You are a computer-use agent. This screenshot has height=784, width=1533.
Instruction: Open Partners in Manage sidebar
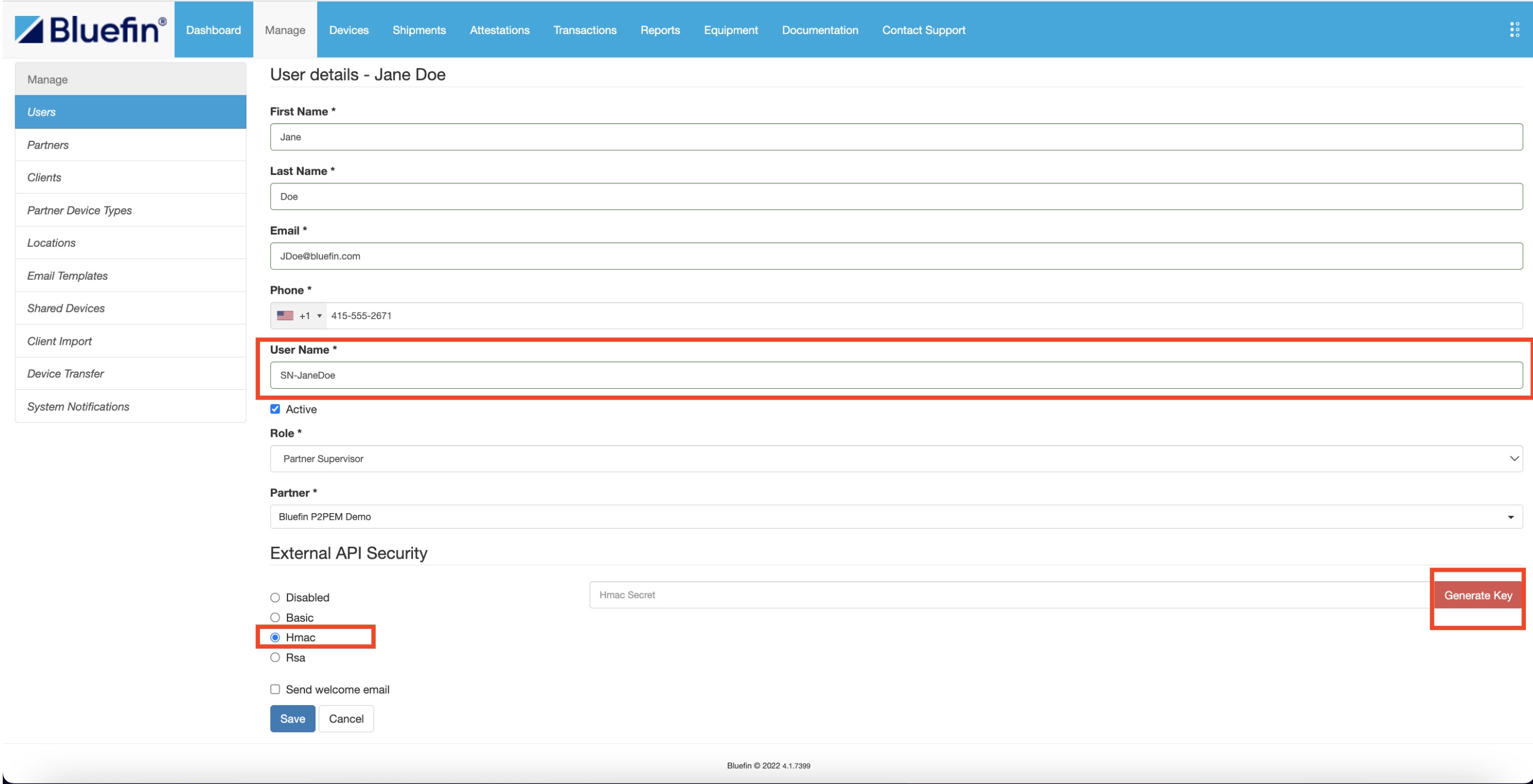[48, 145]
